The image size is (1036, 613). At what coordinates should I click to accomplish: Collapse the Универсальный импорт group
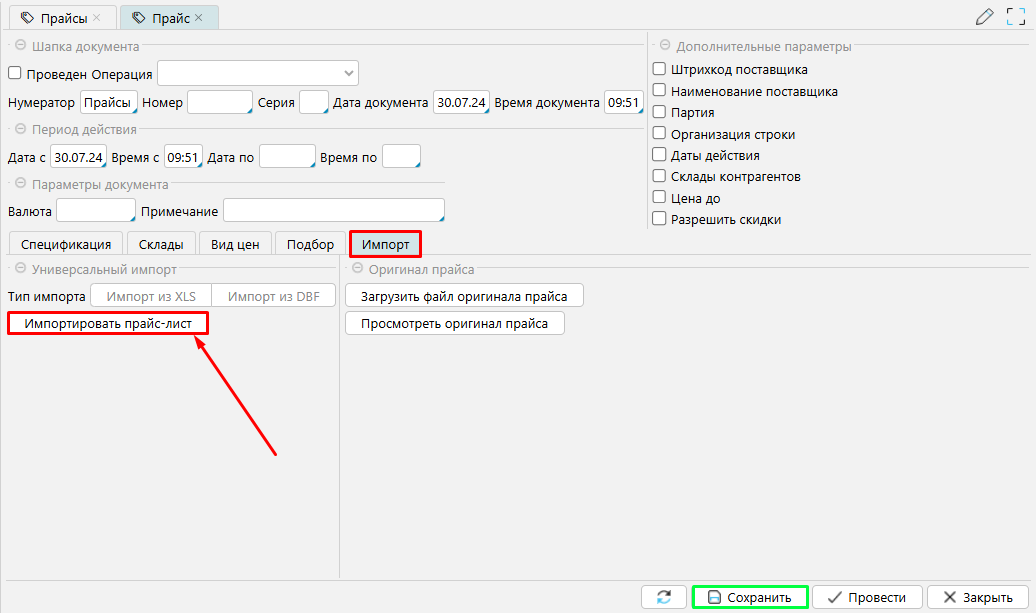coord(19,269)
